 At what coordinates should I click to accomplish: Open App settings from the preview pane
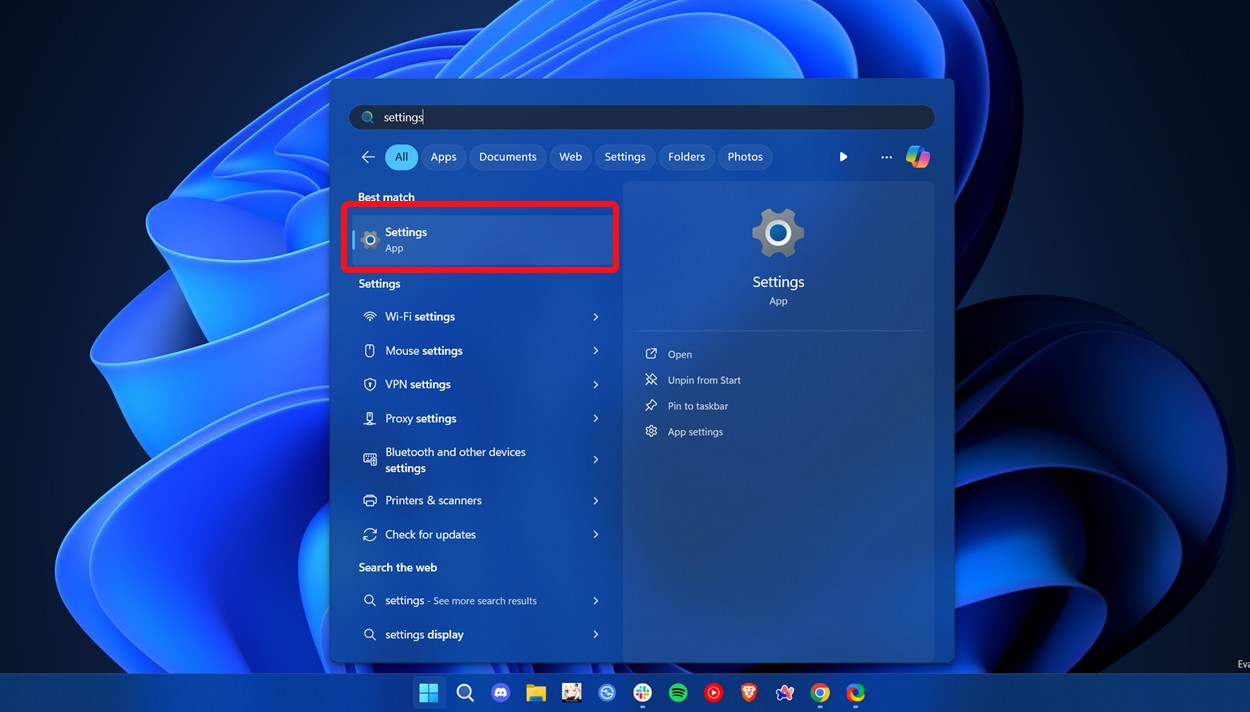(695, 433)
